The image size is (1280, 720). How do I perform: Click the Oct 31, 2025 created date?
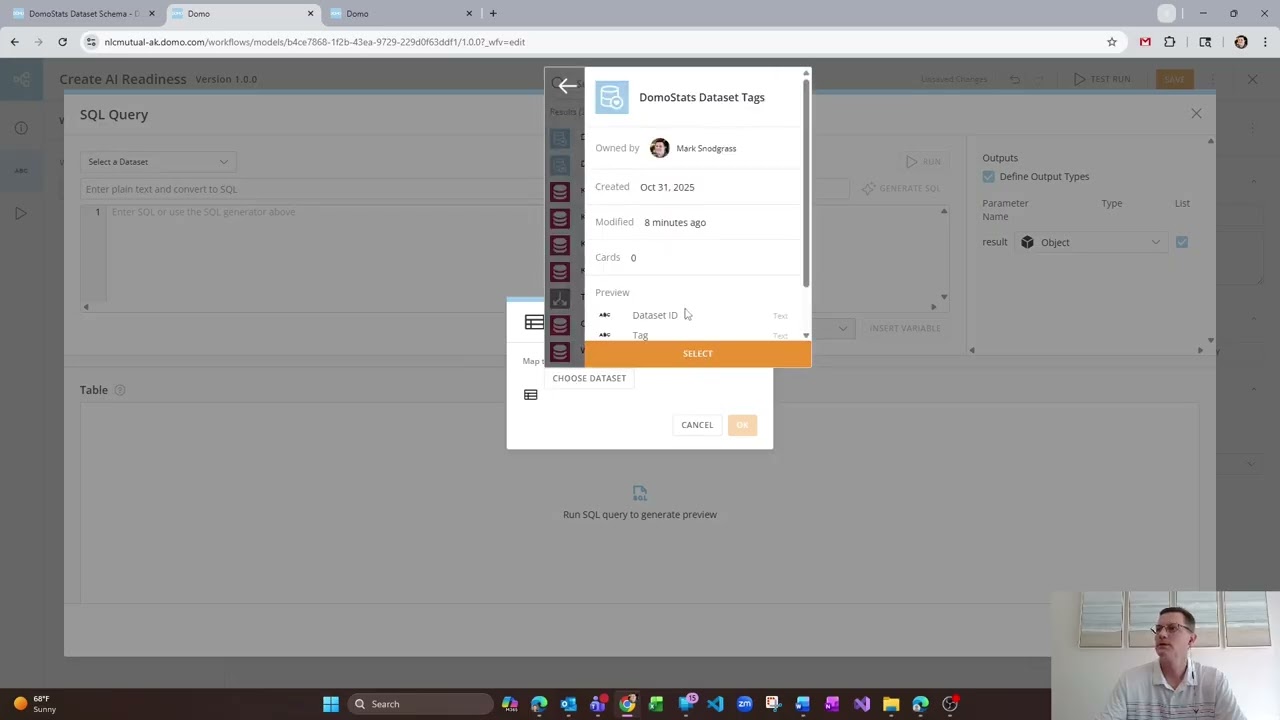[x=667, y=187]
